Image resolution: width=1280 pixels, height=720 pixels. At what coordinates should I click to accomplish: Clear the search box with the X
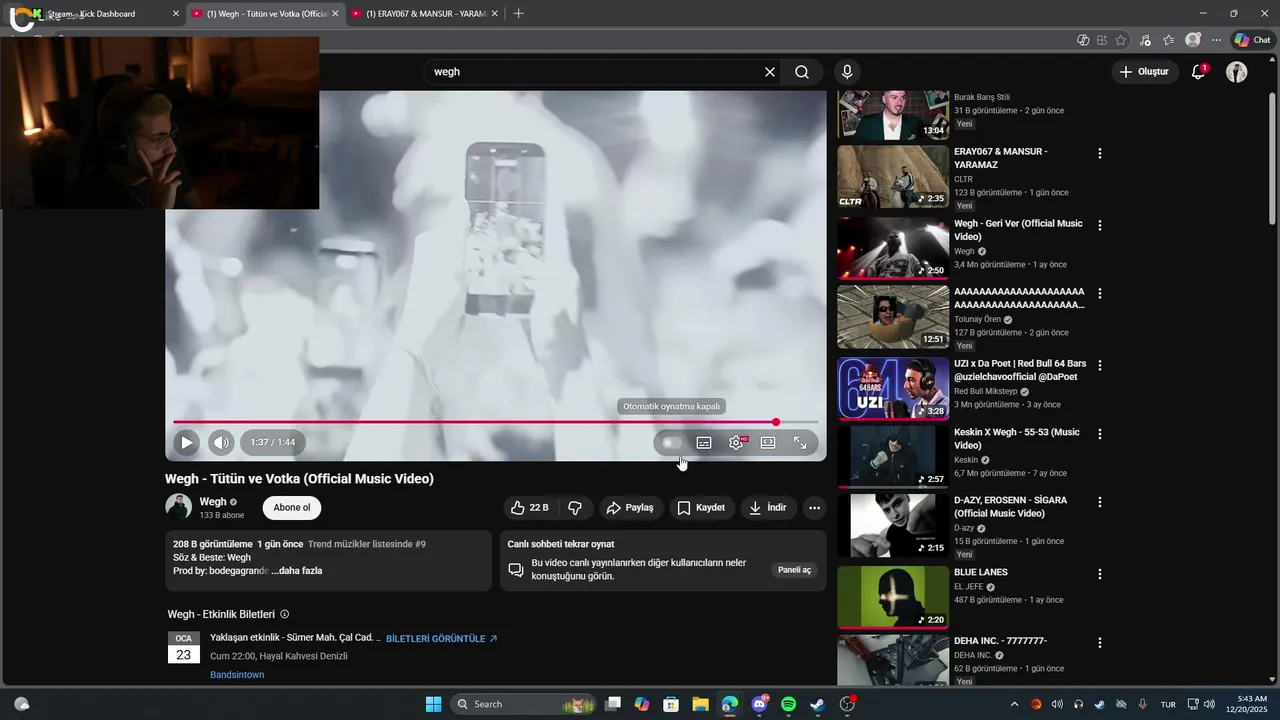770,72
